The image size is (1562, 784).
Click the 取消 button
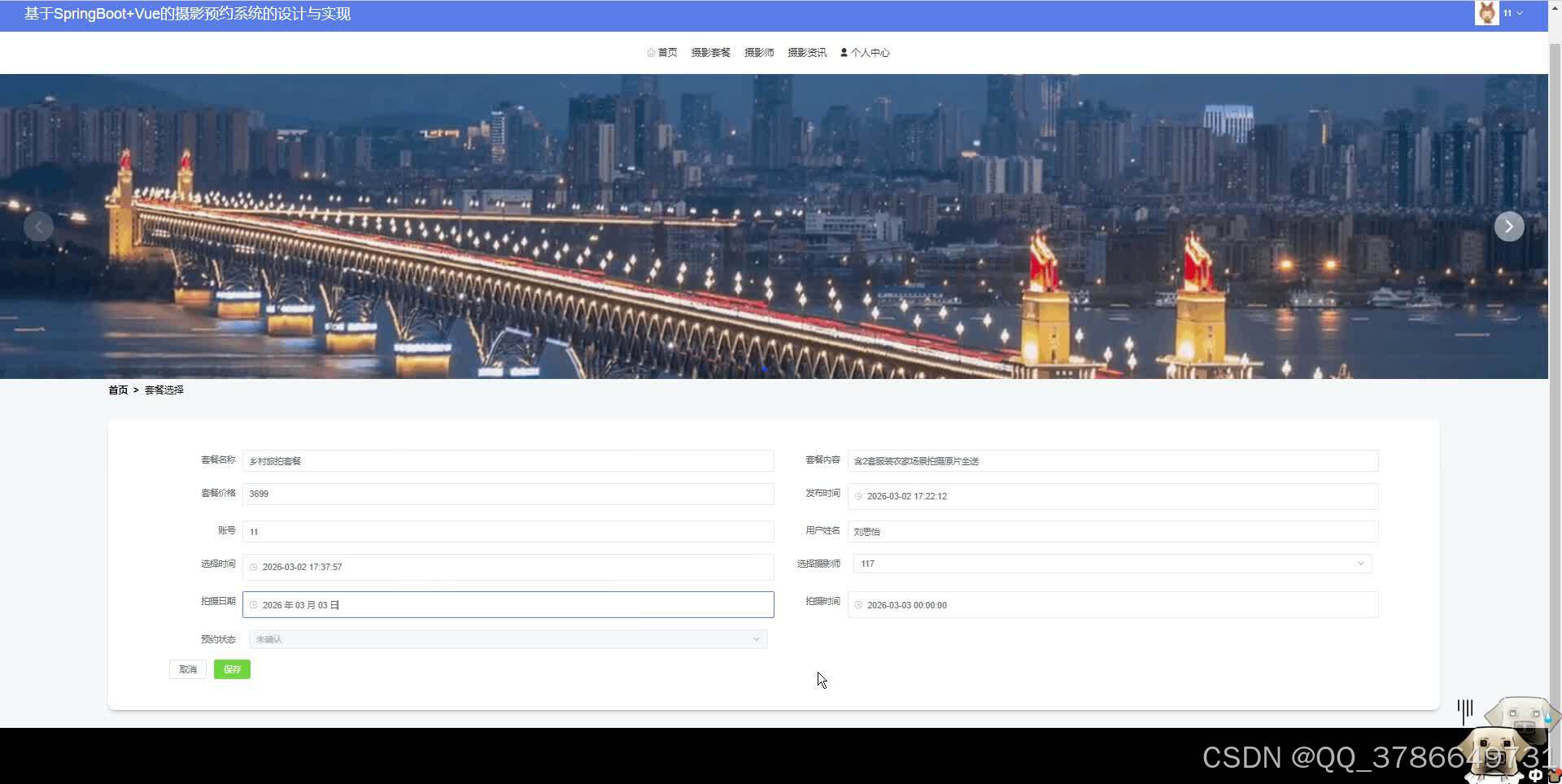pos(188,669)
